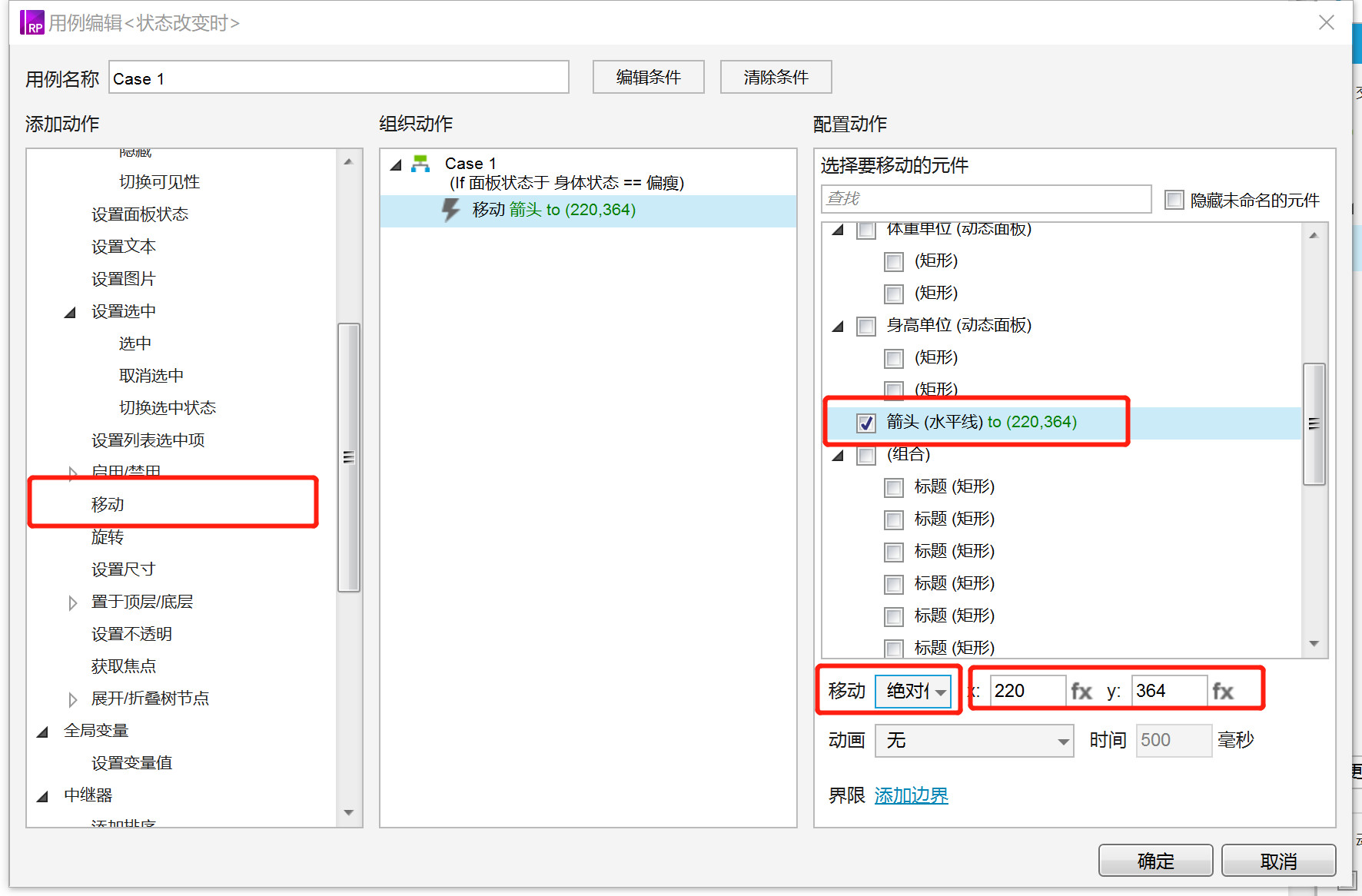Select the 设置文本 action
The height and width of the screenshot is (896, 1362).
(124, 247)
